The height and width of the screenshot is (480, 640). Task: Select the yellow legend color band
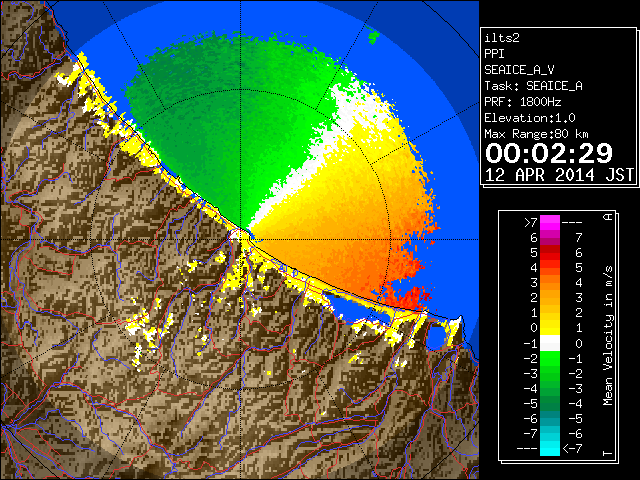click(x=550, y=328)
